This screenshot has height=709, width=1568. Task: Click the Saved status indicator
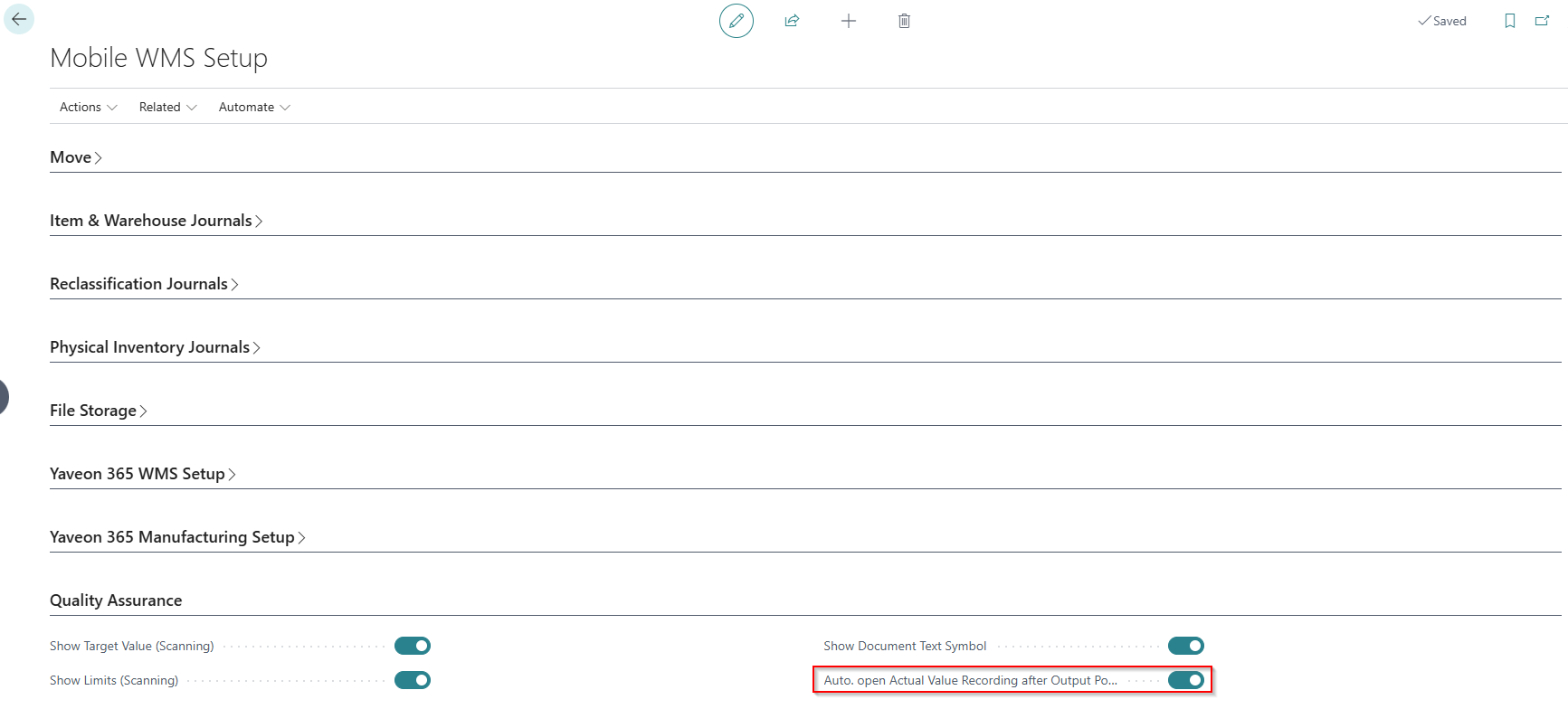pyautogui.click(x=1442, y=21)
